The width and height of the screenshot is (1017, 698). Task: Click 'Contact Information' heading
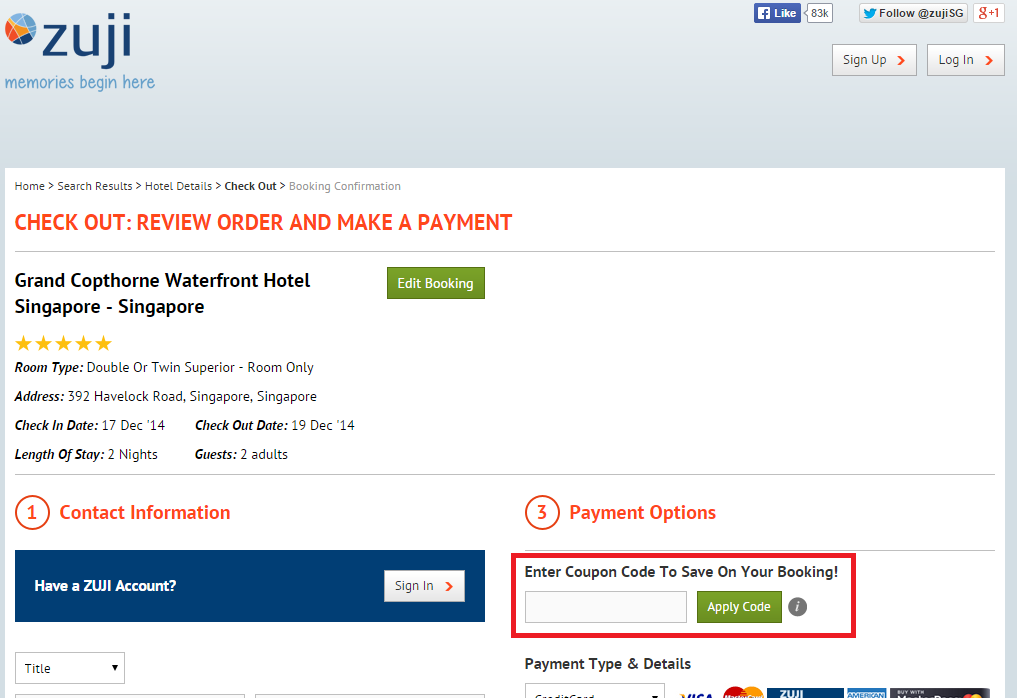pos(145,512)
